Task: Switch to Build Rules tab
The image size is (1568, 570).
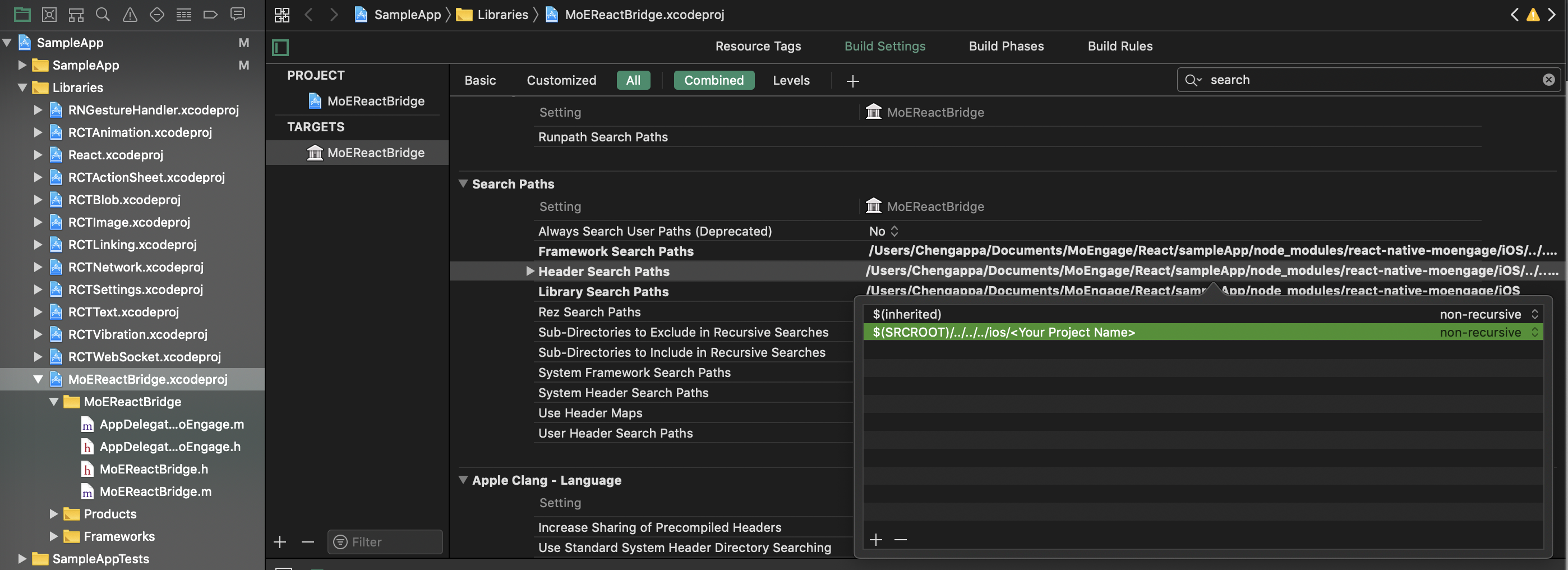Action: pos(1120,46)
